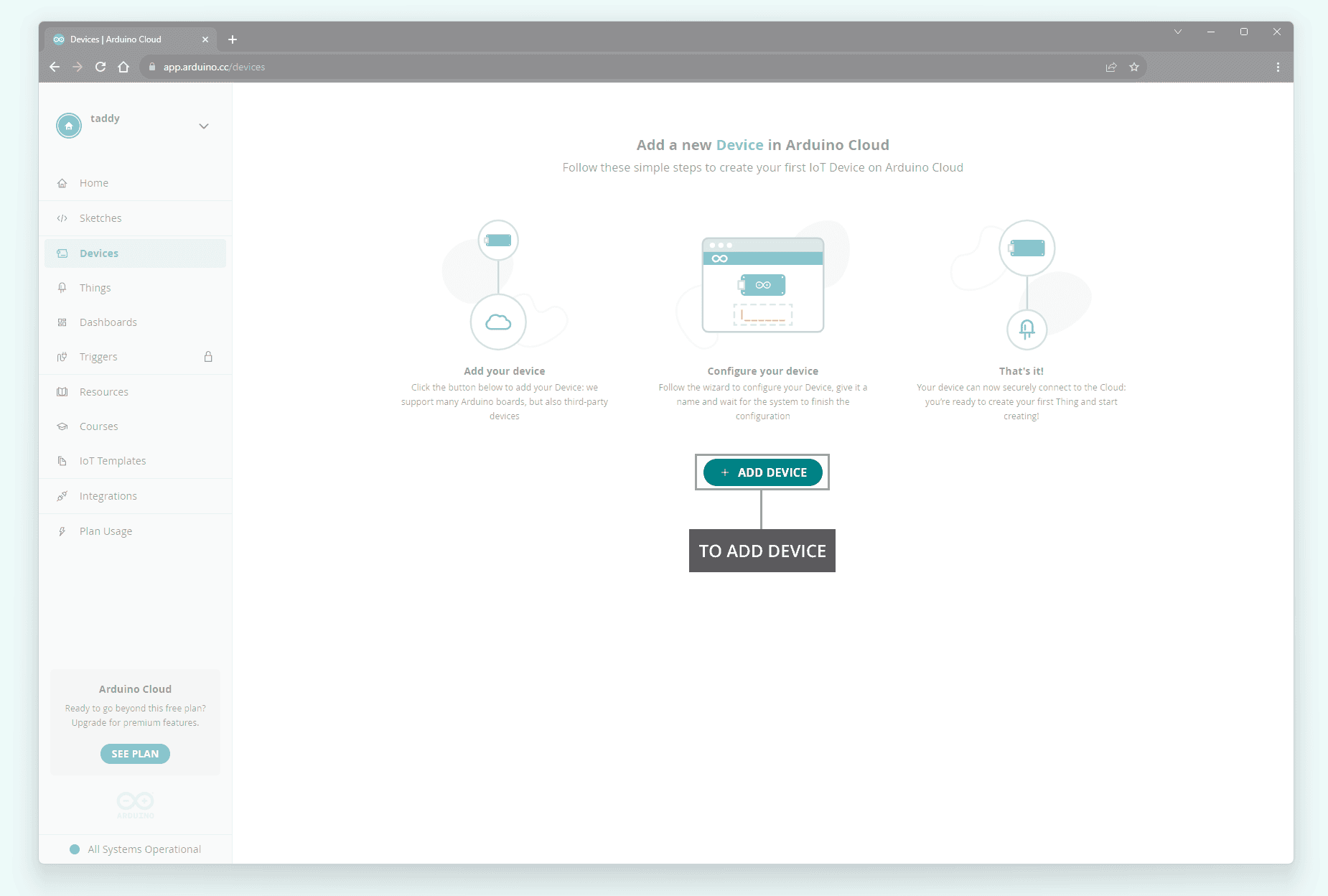Screen dimensions: 1328x896
Task: Click the Dashboards grid icon
Action: 62,322
